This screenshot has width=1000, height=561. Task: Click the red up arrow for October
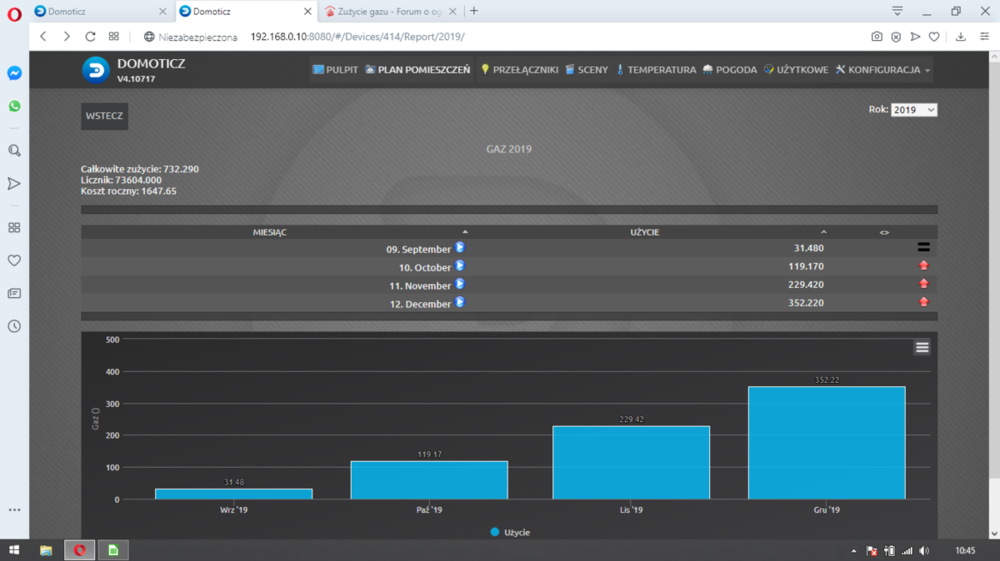pos(923,266)
